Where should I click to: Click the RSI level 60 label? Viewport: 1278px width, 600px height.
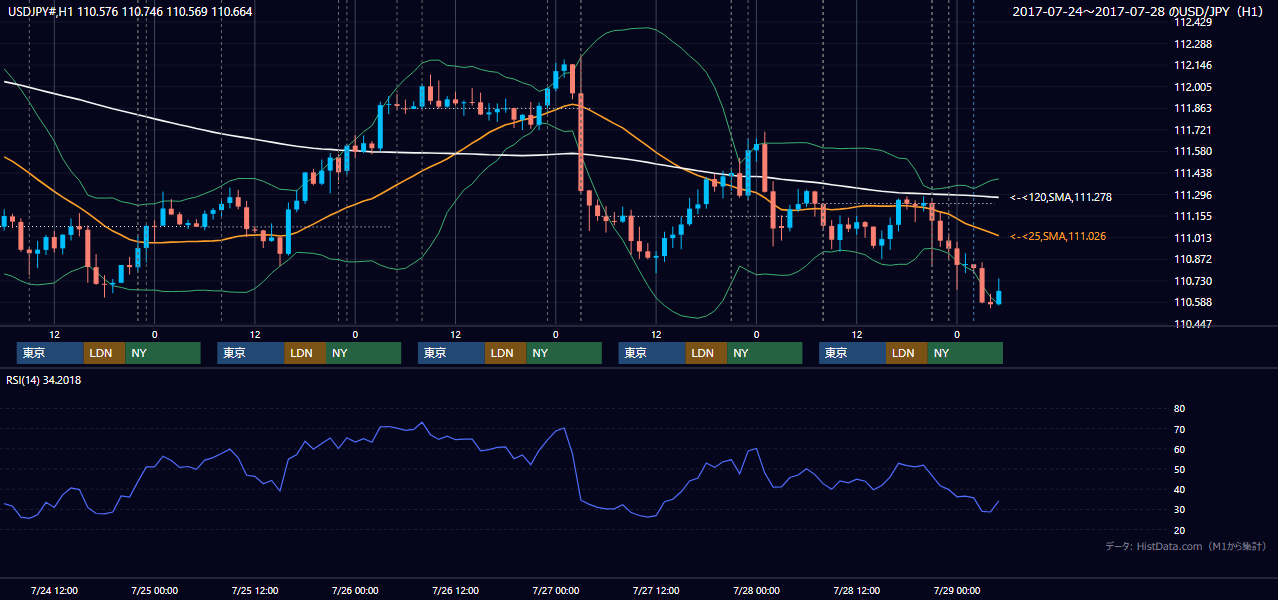click(1179, 449)
